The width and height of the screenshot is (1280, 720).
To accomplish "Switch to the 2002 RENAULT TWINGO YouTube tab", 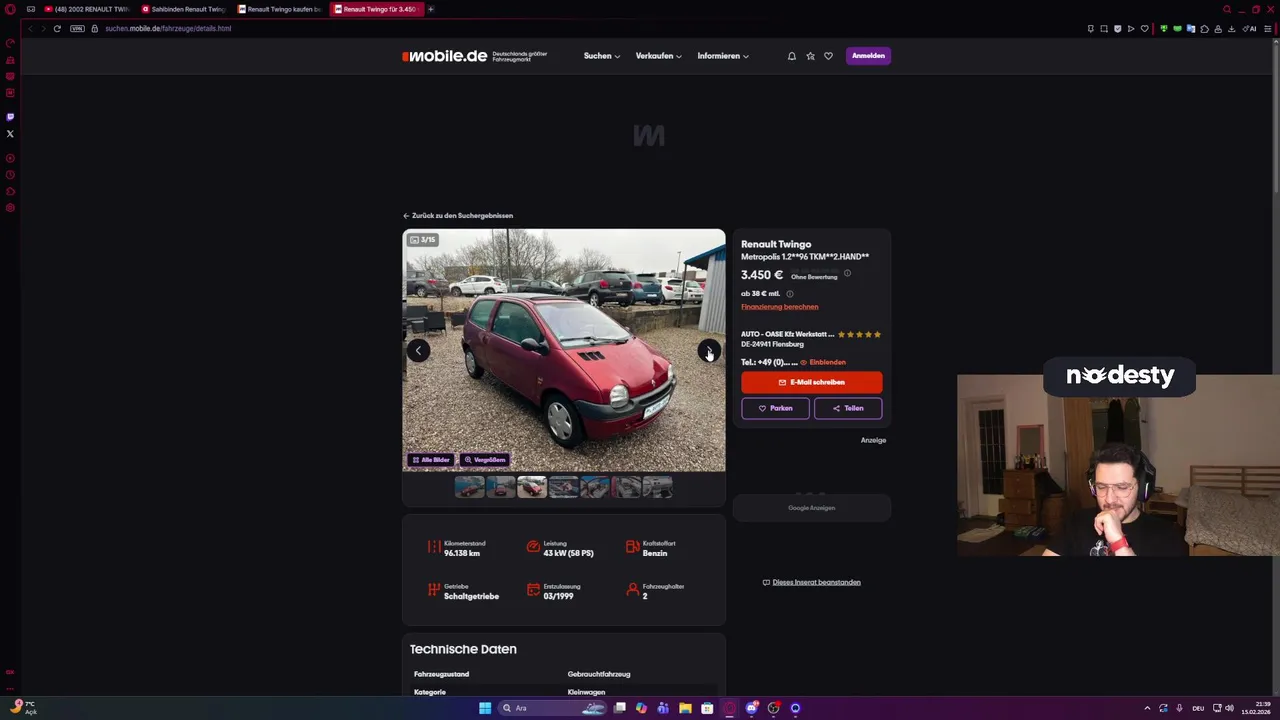I will pos(87,9).
